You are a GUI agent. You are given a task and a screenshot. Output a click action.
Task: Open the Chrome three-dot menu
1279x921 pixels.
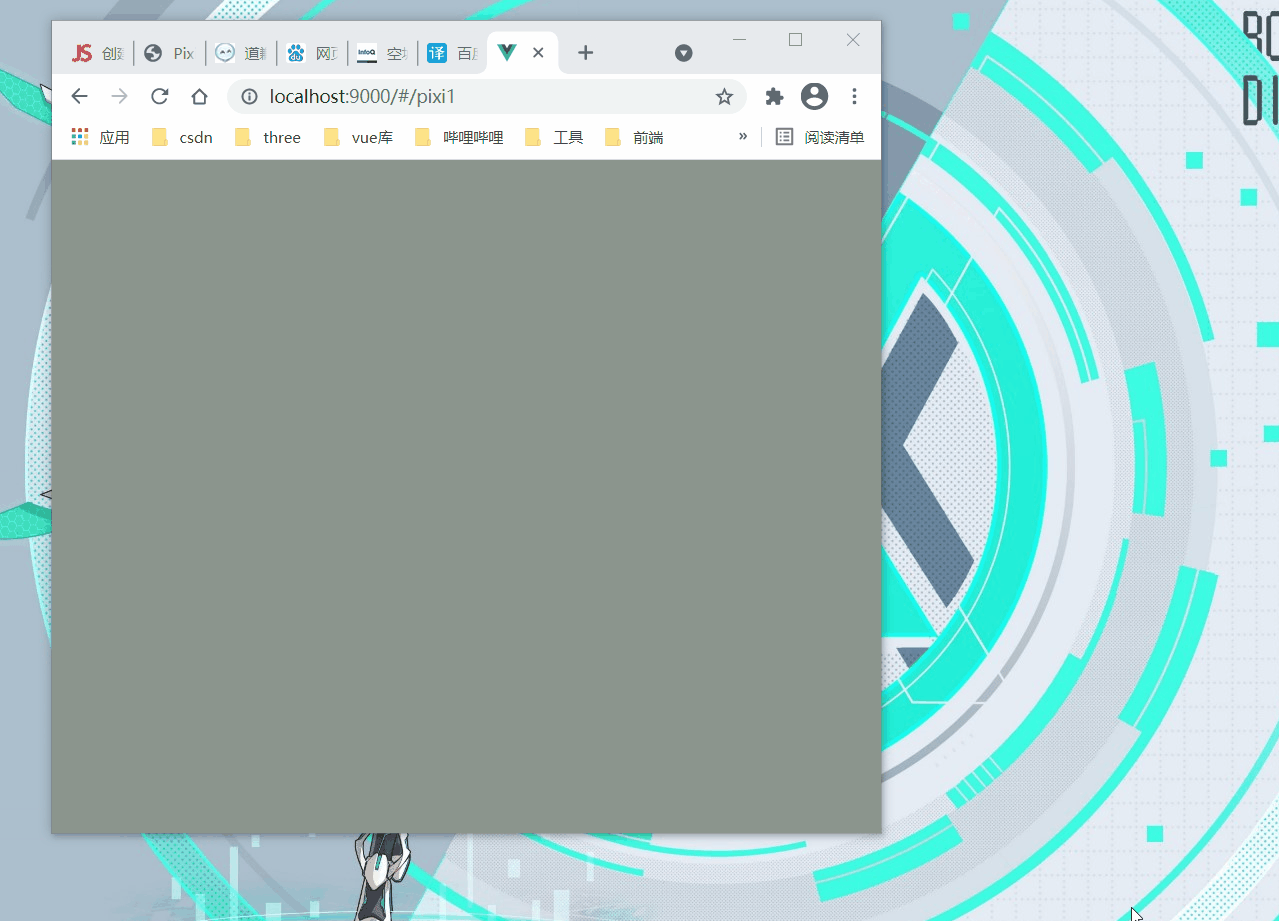(854, 97)
